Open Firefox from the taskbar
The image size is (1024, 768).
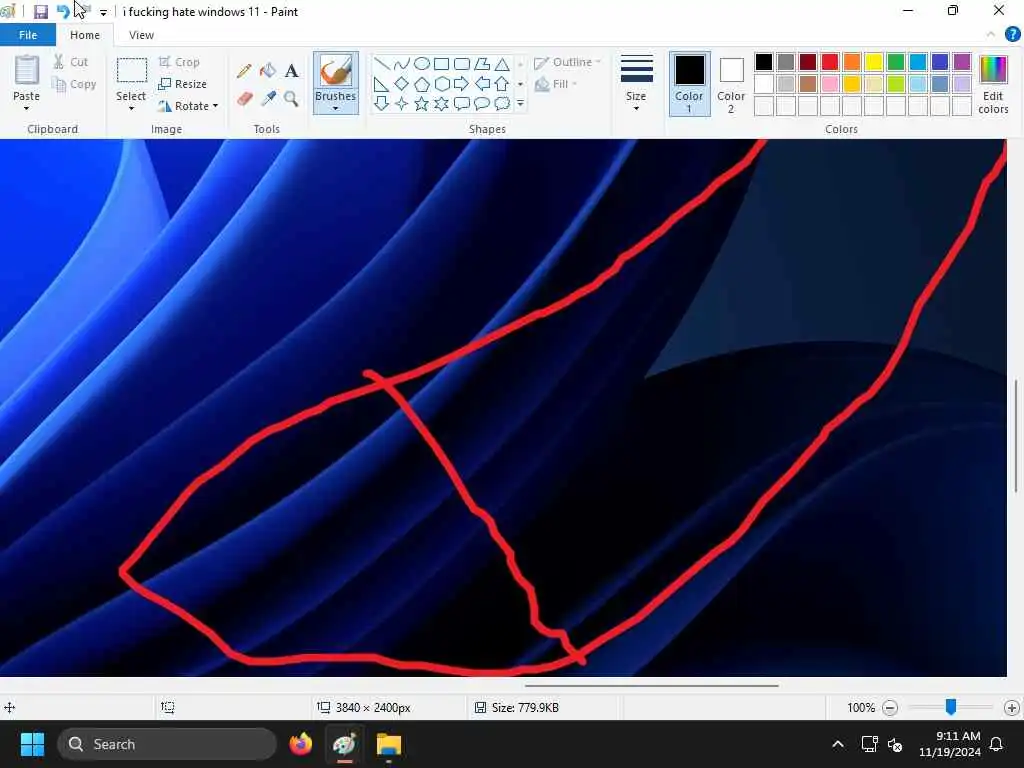click(x=301, y=744)
